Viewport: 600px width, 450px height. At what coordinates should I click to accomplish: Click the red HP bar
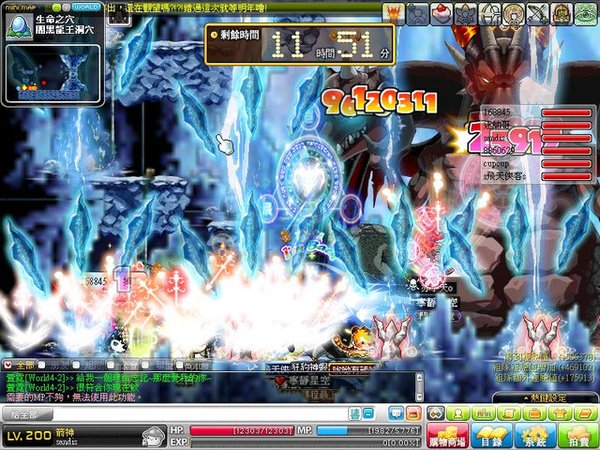point(242,431)
